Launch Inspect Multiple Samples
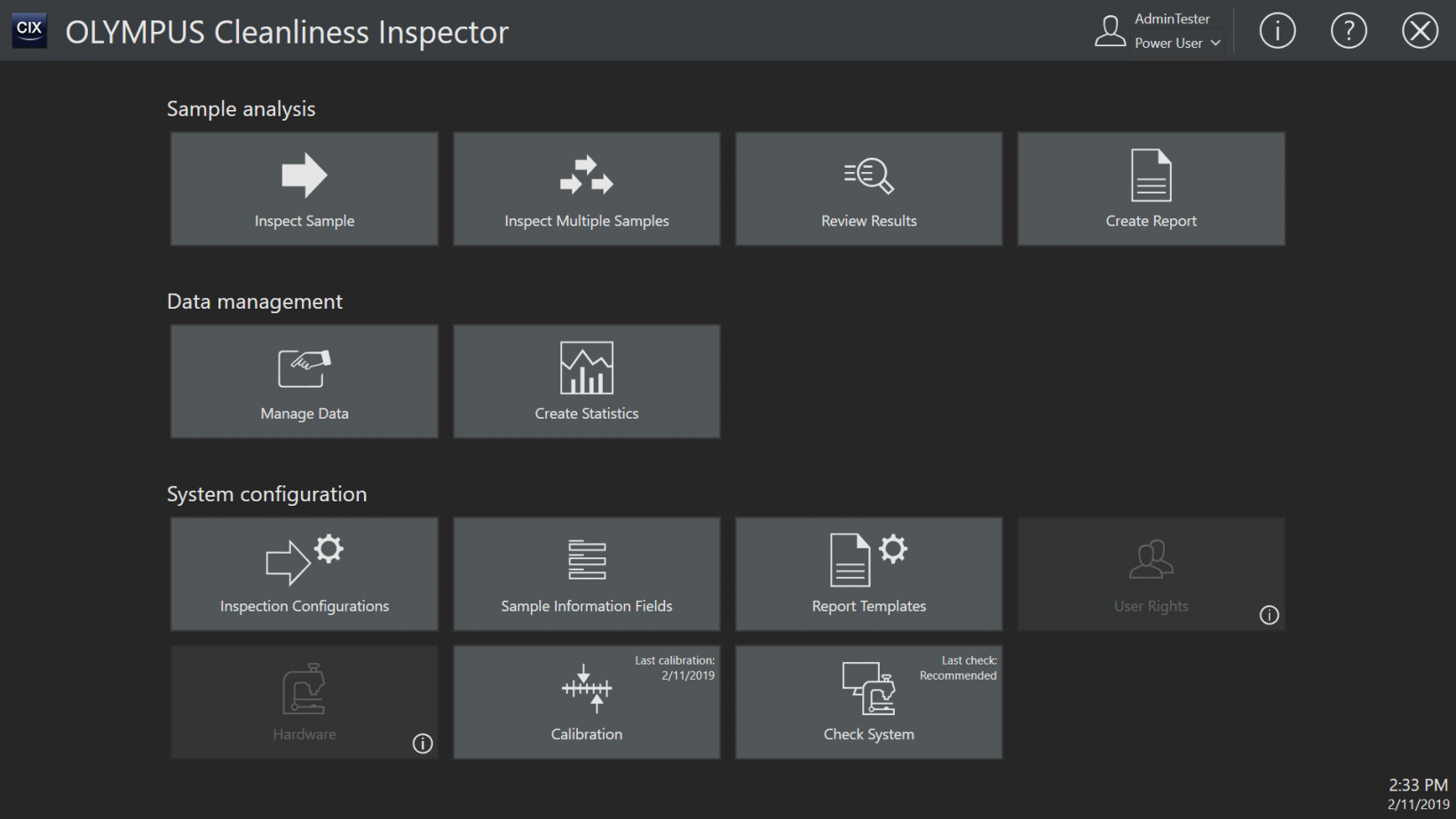Screen dimensions: 1456x819 586,189
